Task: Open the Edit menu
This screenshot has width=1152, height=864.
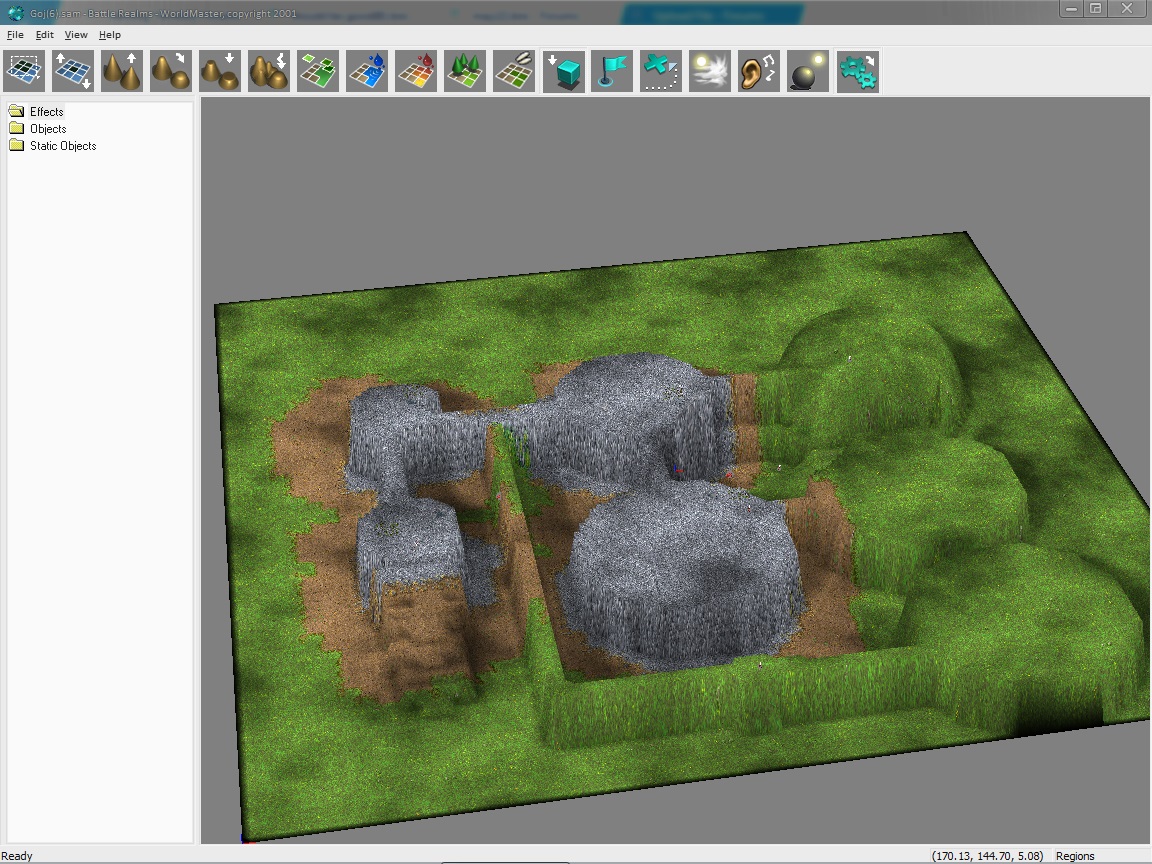Action: click(x=45, y=35)
